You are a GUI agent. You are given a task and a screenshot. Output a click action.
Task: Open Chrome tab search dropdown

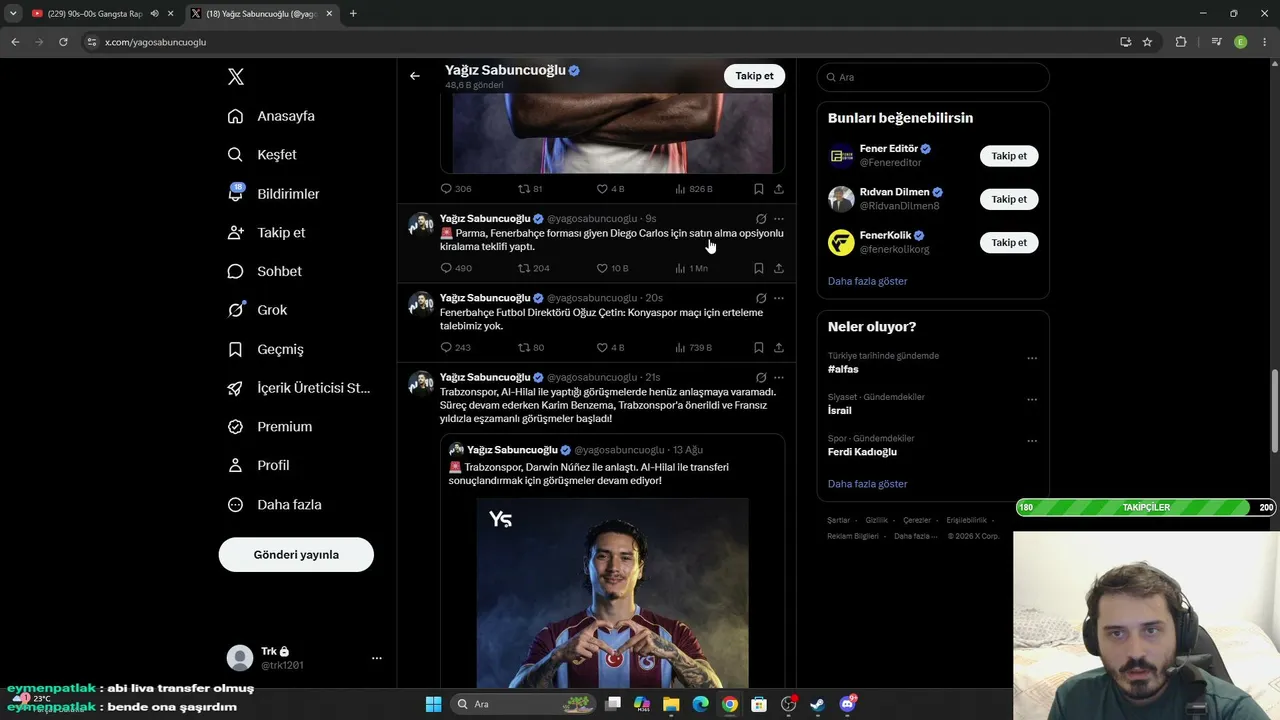(x=13, y=14)
